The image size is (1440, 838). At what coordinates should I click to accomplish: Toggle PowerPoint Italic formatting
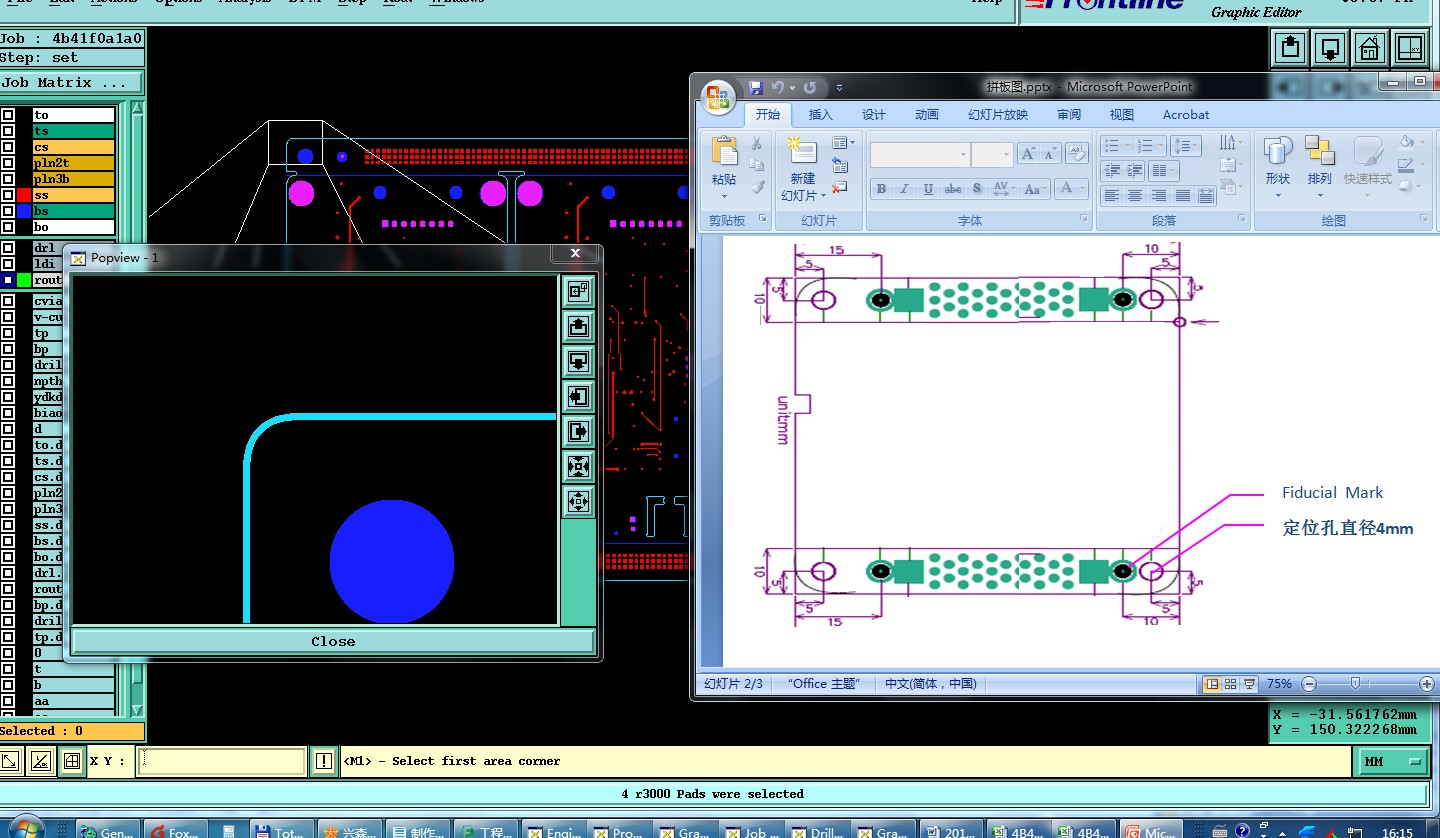(x=904, y=189)
